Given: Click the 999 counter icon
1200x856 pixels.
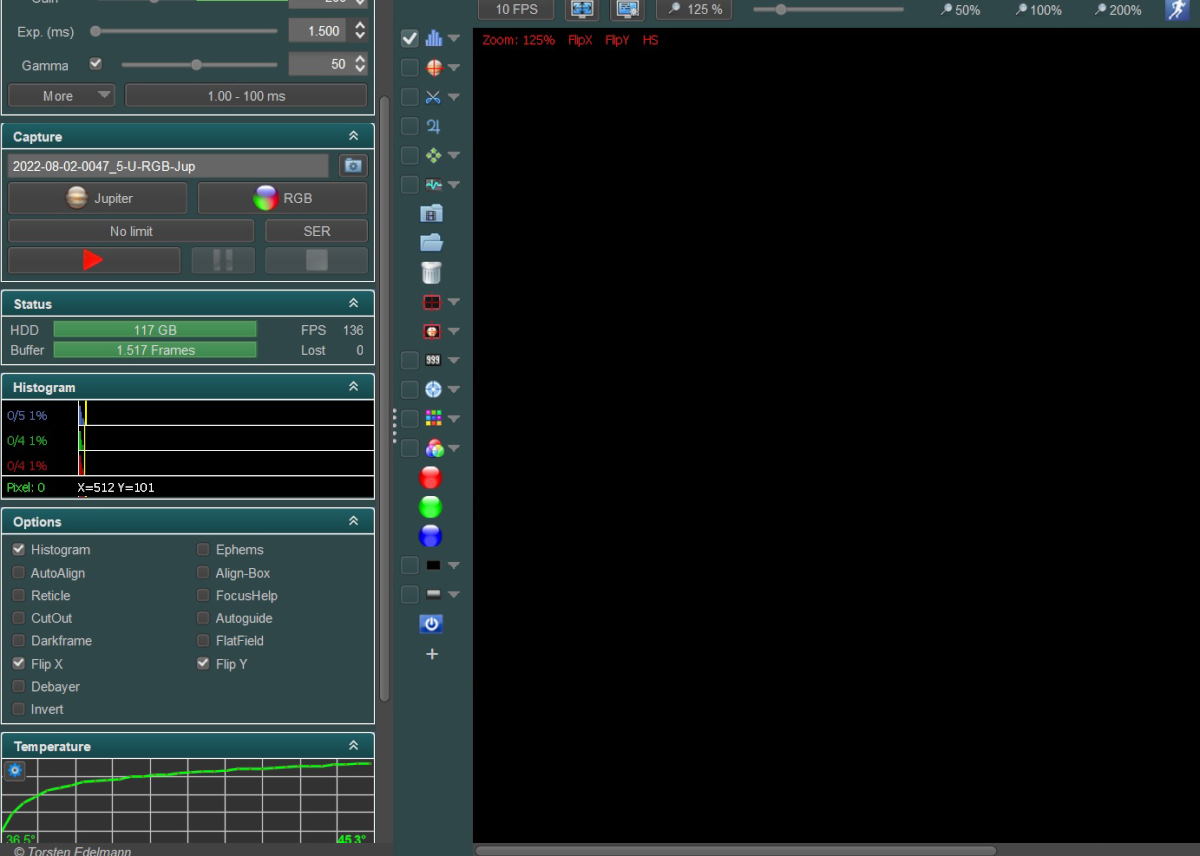Looking at the screenshot, I should tap(433, 360).
